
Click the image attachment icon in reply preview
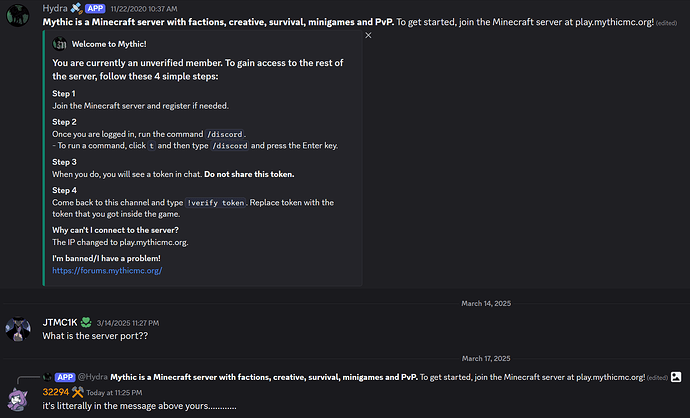tap(676, 377)
